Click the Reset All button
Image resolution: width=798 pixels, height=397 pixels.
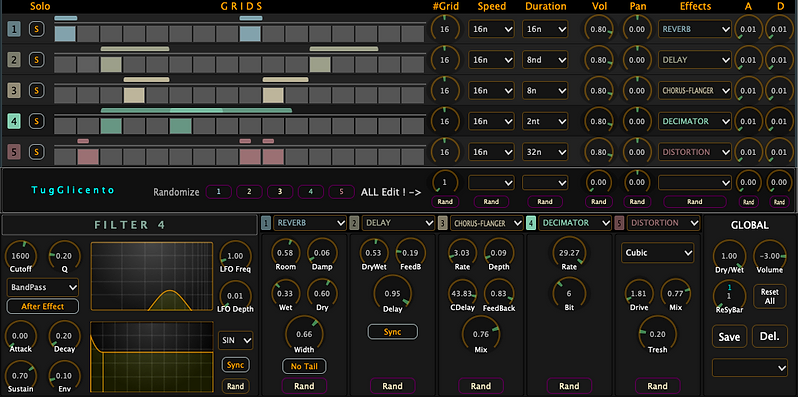coord(770,296)
